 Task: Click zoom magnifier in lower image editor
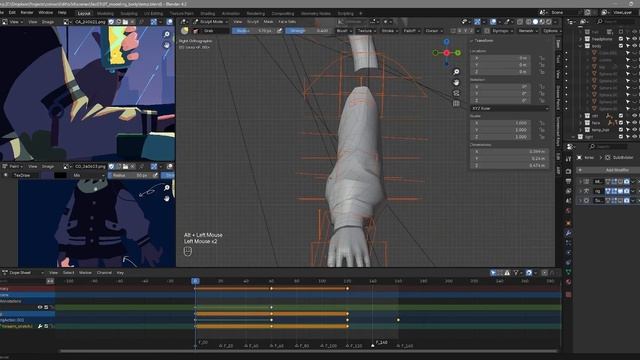(x=167, y=188)
